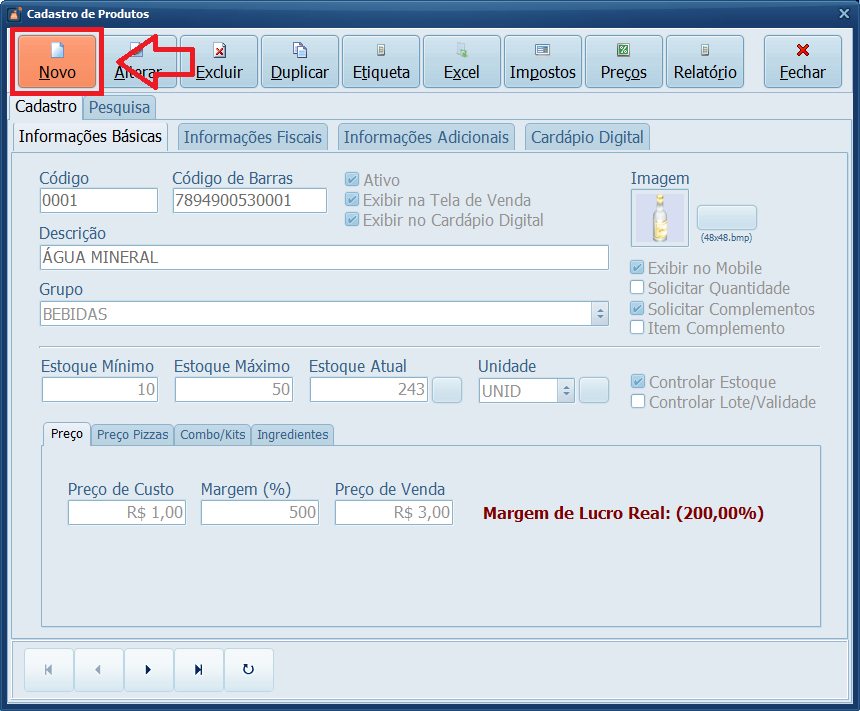Go to the next record

tap(149, 669)
